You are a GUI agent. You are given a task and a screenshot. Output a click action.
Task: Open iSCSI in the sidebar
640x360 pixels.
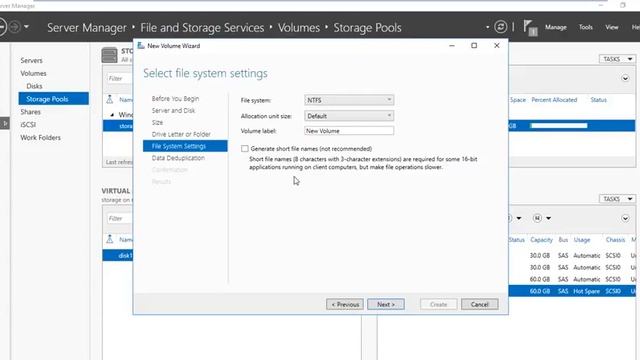[28, 124]
